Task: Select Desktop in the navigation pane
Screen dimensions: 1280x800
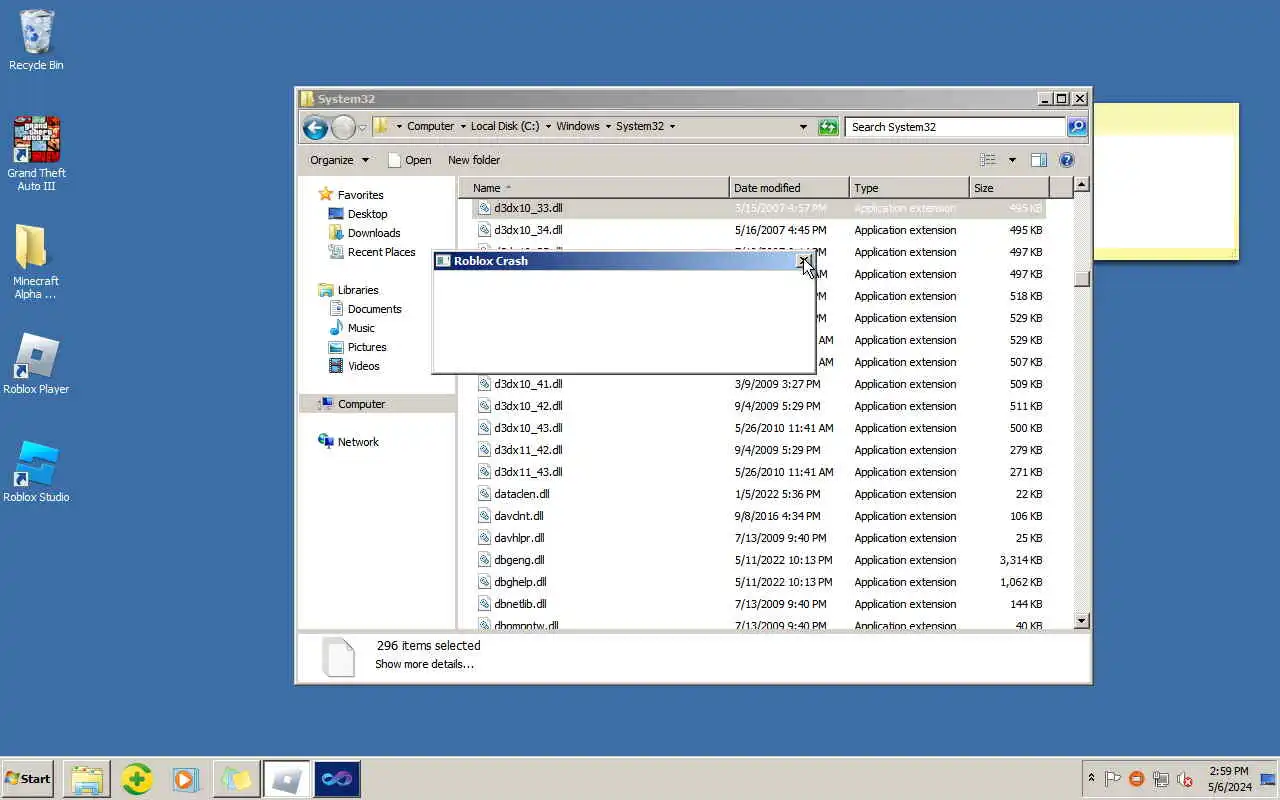Action: (x=367, y=214)
